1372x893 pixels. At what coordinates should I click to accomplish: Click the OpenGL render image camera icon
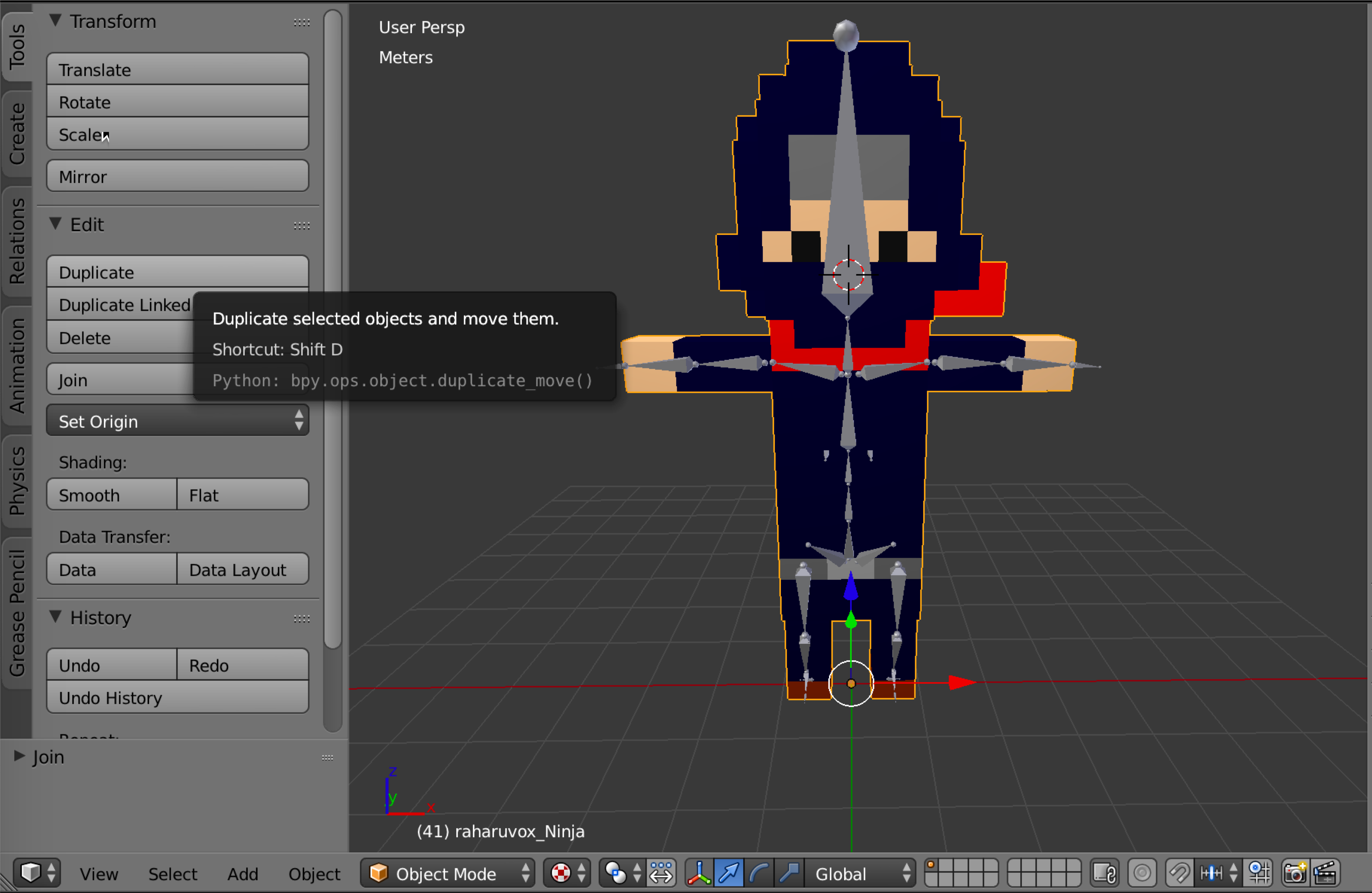click(1295, 873)
